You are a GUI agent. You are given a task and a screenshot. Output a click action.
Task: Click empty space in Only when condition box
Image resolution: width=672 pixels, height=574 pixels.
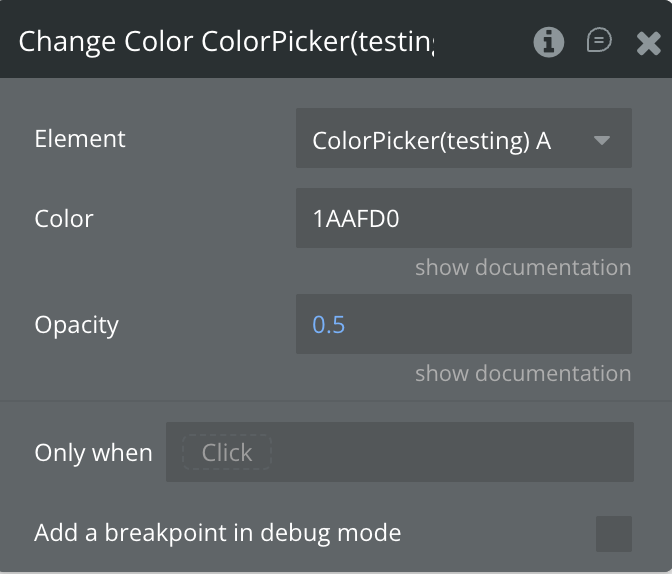450,452
